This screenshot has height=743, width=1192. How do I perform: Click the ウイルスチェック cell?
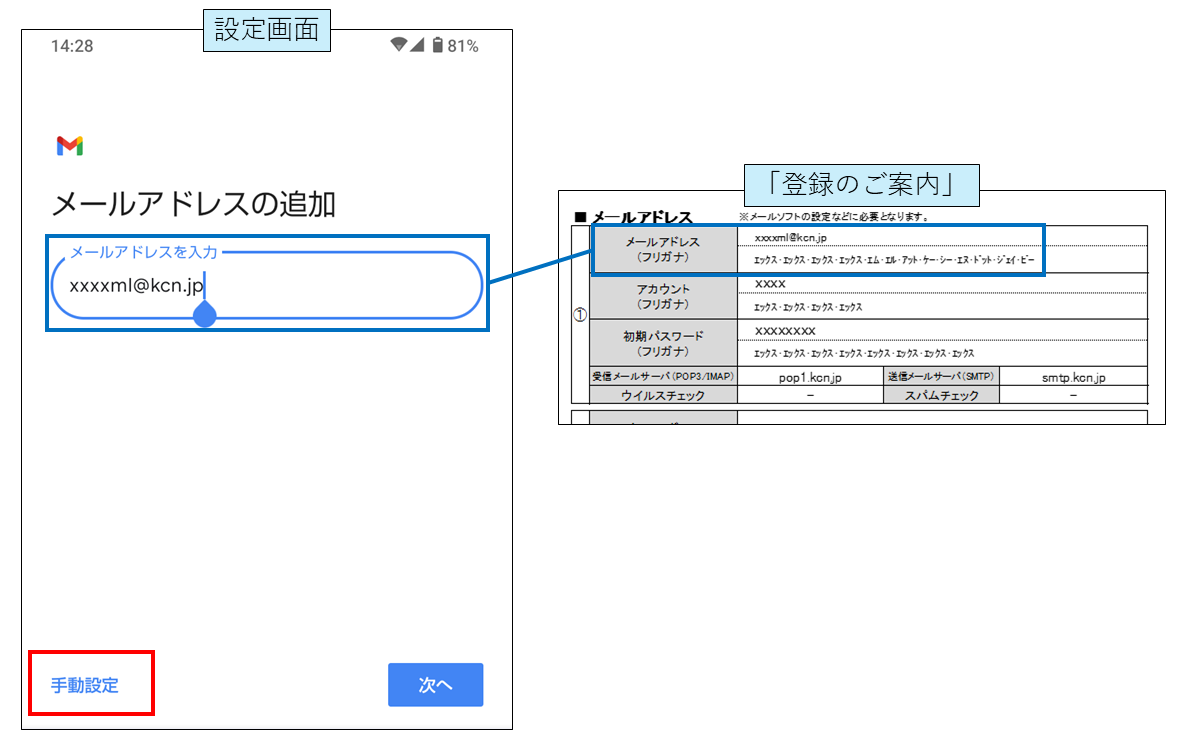pyautogui.click(x=663, y=395)
